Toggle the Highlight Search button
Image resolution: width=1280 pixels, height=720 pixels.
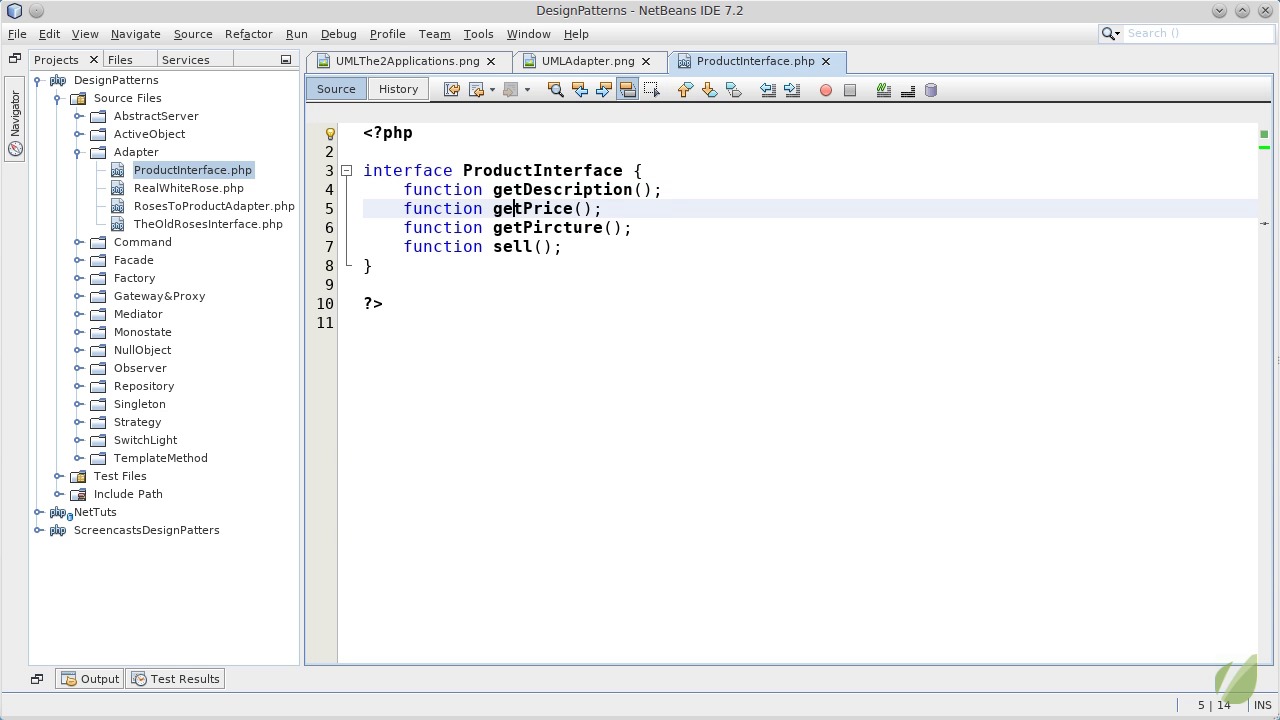(x=628, y=90)
